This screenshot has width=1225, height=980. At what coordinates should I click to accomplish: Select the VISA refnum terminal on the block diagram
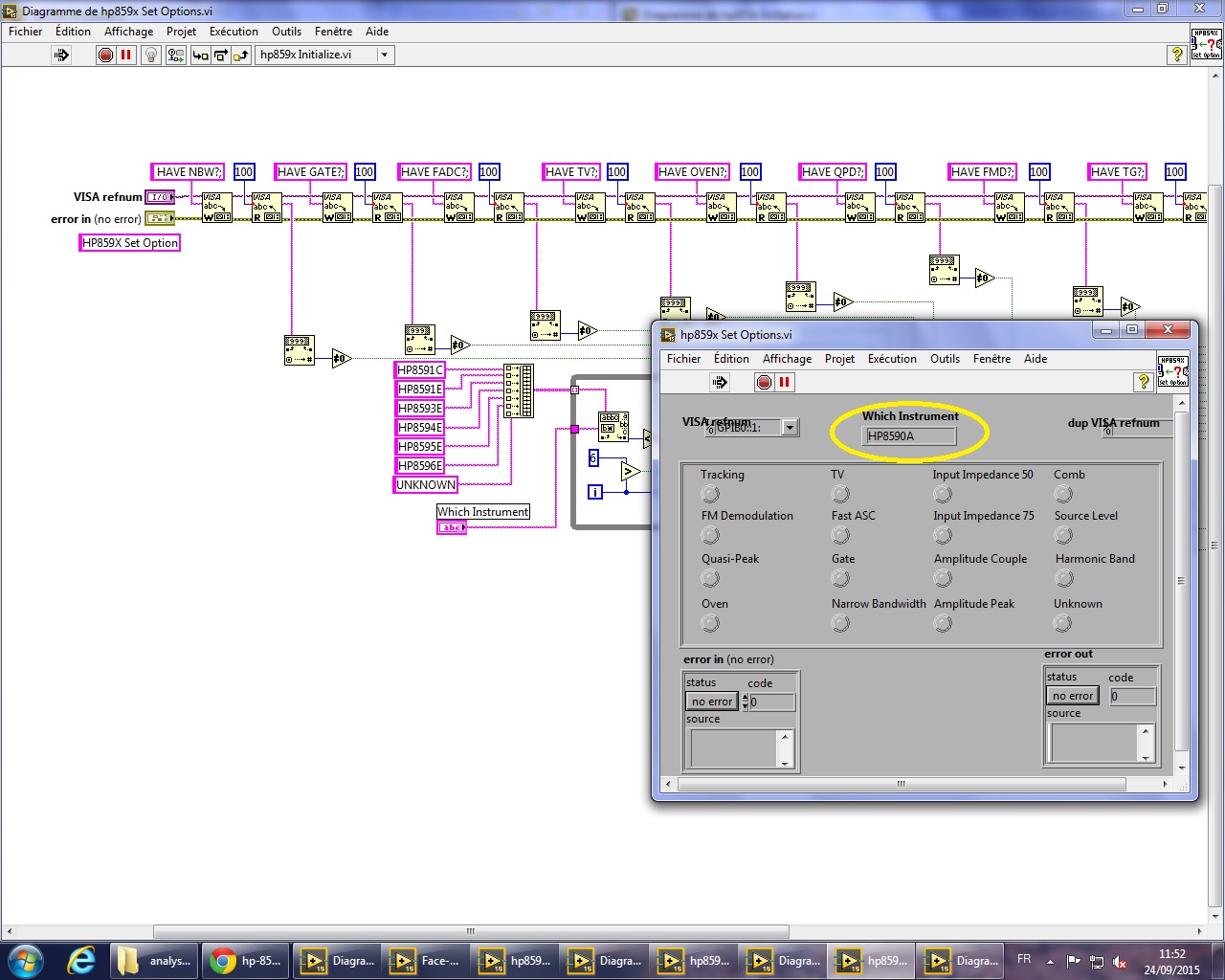tap(160, 197)
